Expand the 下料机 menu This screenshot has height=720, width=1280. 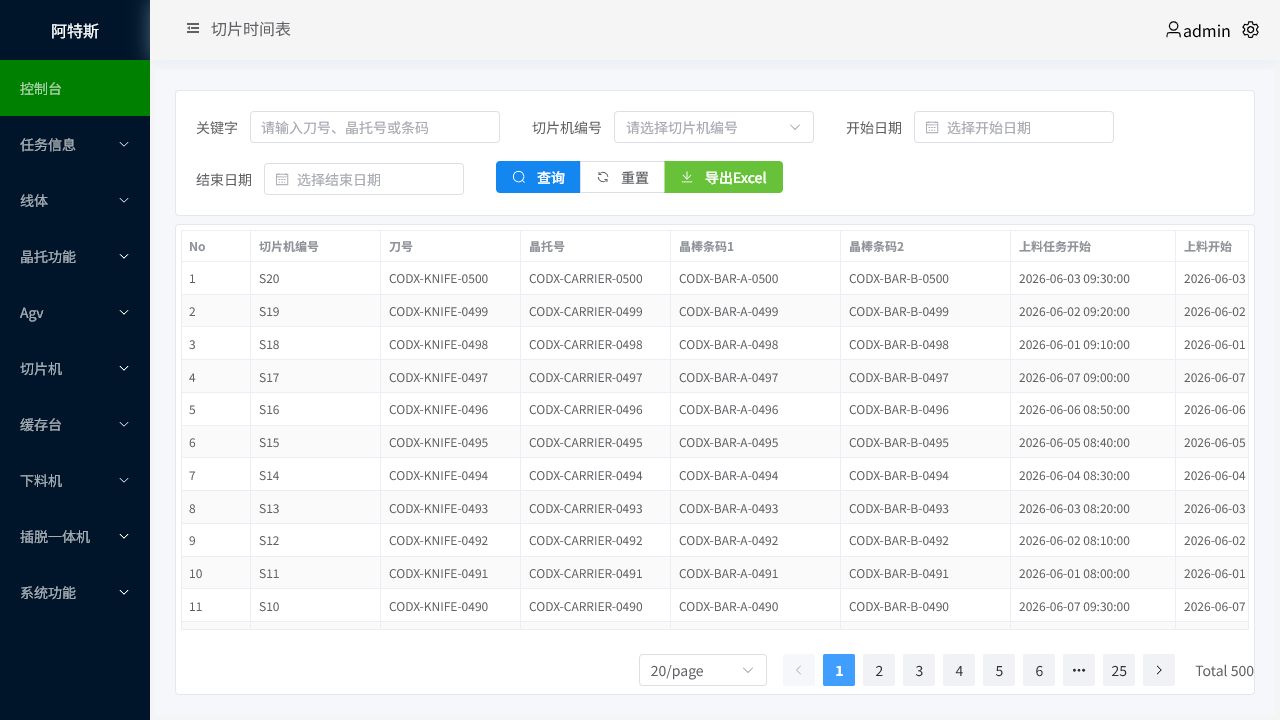pos(75,480)
